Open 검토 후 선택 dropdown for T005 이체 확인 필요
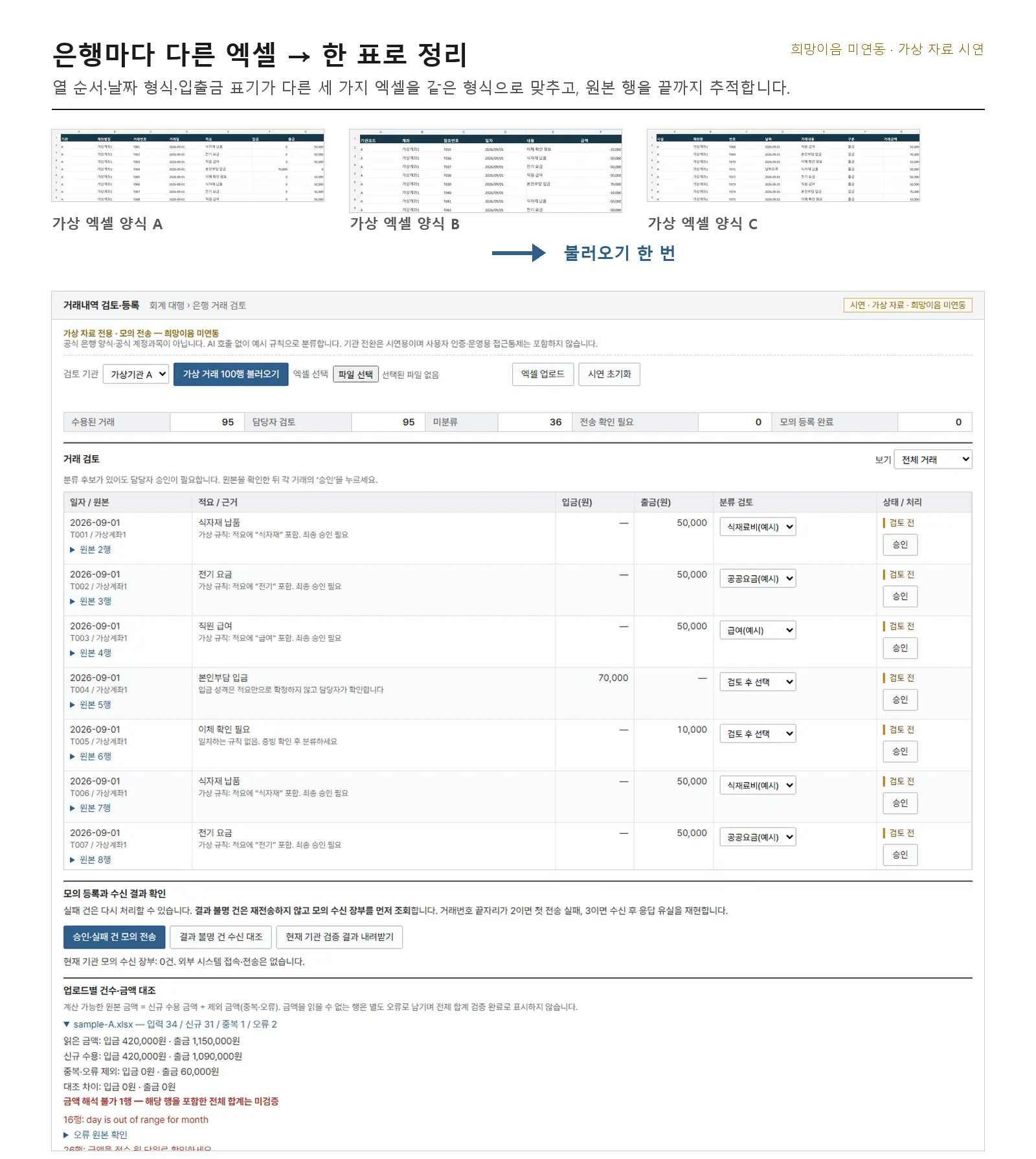 click(758, 734)
